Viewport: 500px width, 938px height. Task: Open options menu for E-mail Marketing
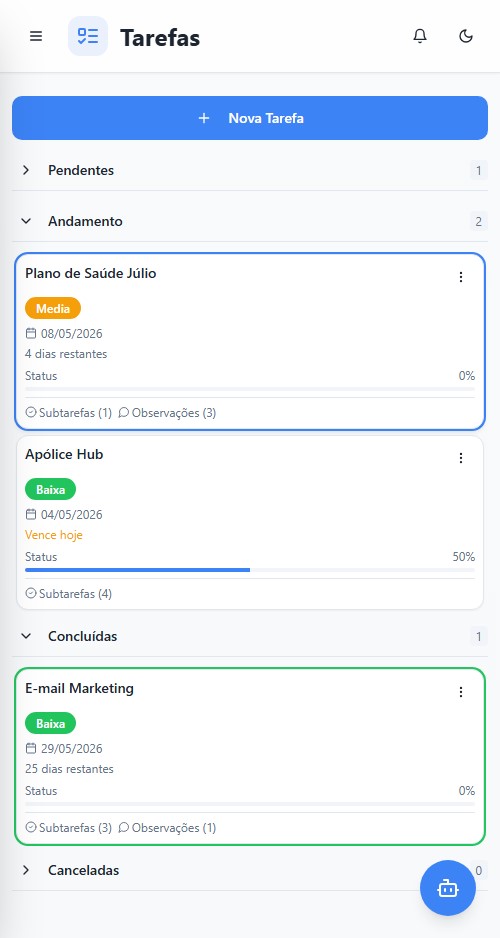[461, 692]
